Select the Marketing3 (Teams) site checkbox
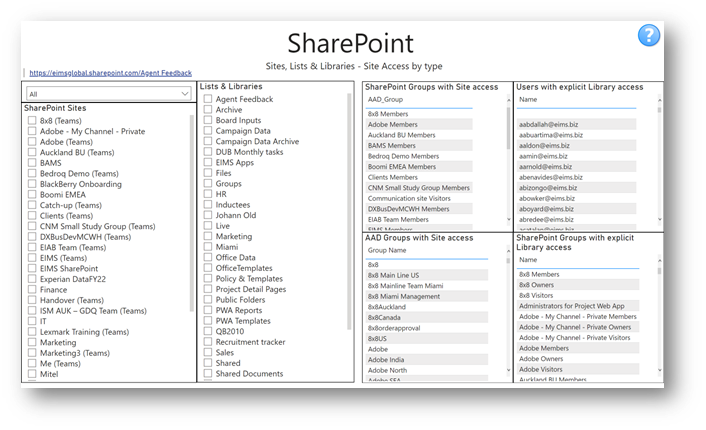The height and width of the screenshot is (430, 706). click(32, 353)
